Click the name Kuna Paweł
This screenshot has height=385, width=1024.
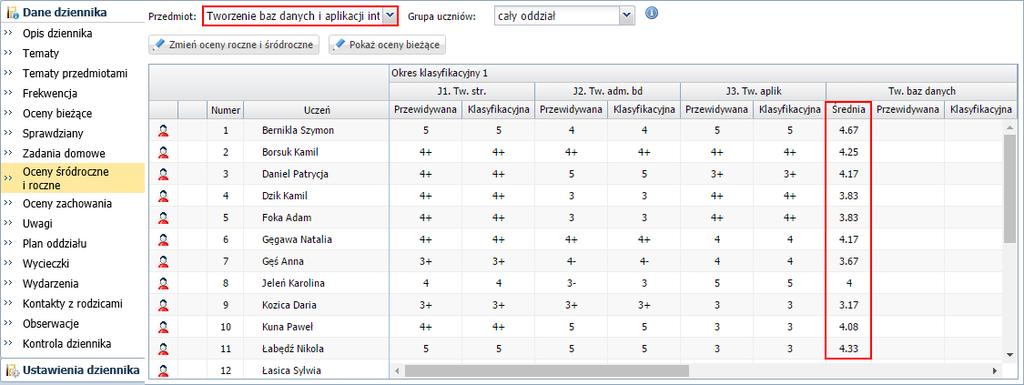point(287,327)
